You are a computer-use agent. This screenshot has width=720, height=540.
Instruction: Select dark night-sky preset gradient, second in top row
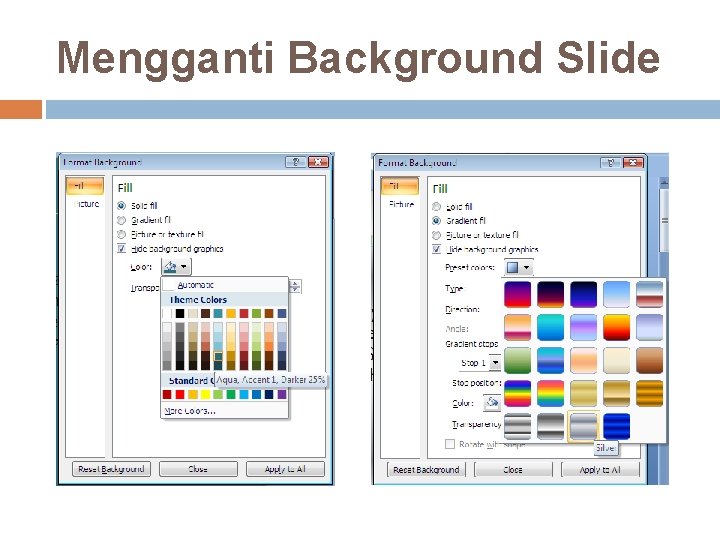551,294
